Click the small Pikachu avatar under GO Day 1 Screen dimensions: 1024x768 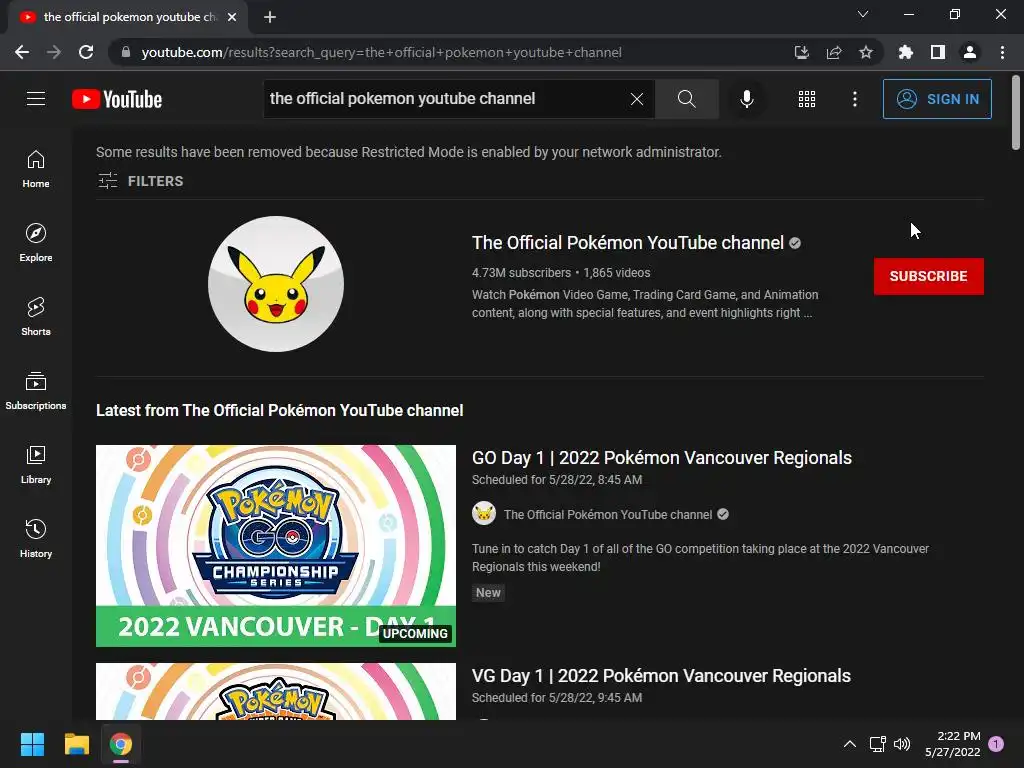pos(484,514)
